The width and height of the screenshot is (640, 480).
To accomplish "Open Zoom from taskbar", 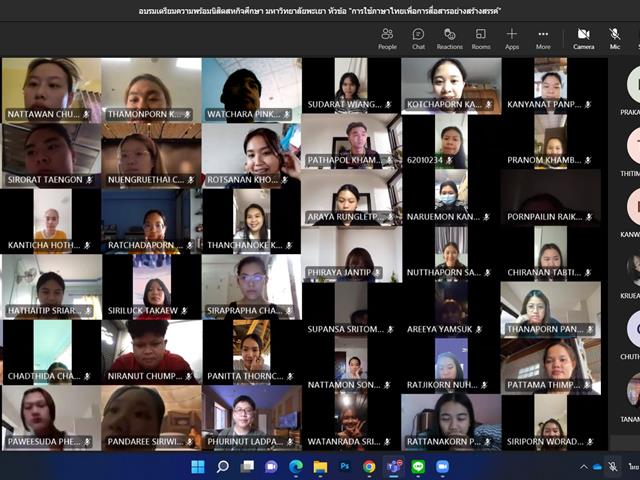I will [442, 467].
